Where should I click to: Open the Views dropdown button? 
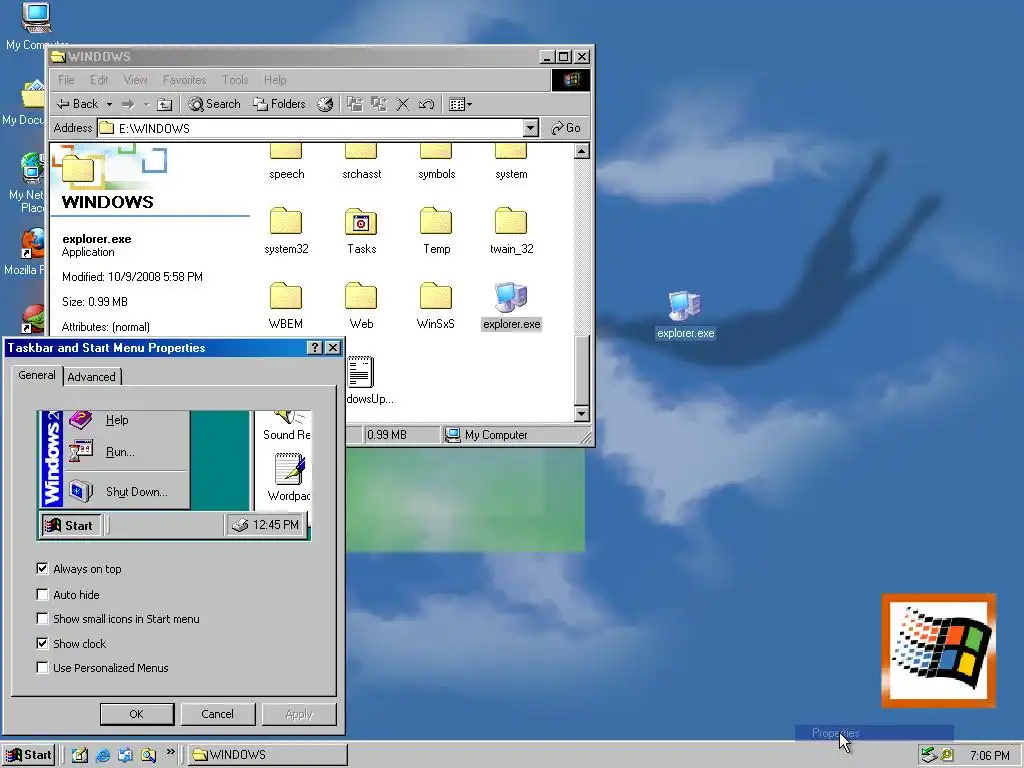(x=460, y=104)
